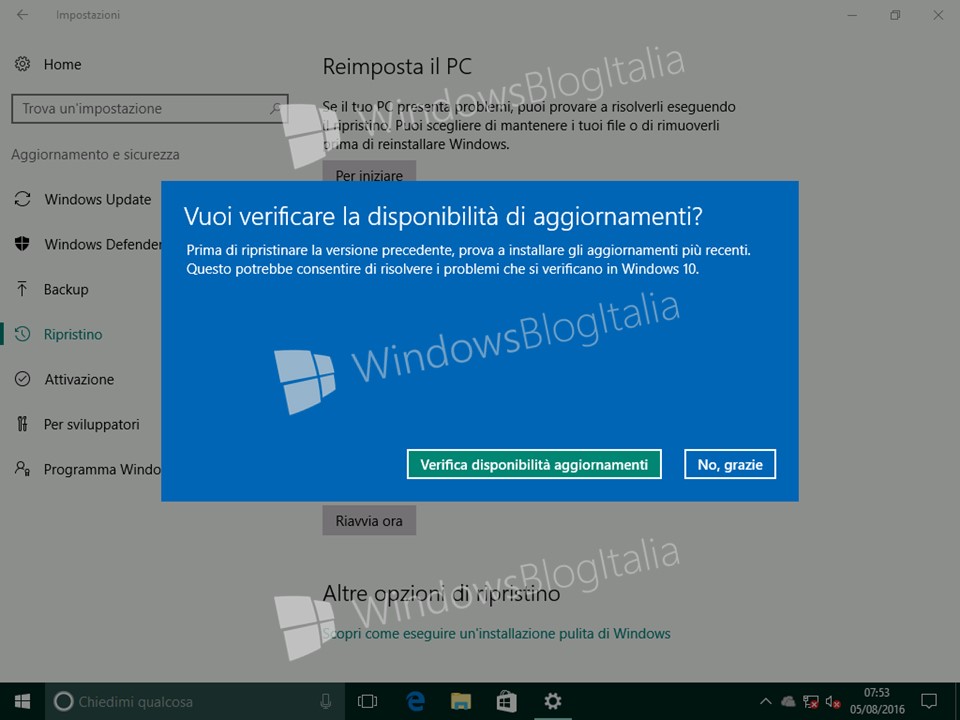Screen dimensions: 960x720
Task: Open the Ripristino section
Action: [x=73, y=334]
